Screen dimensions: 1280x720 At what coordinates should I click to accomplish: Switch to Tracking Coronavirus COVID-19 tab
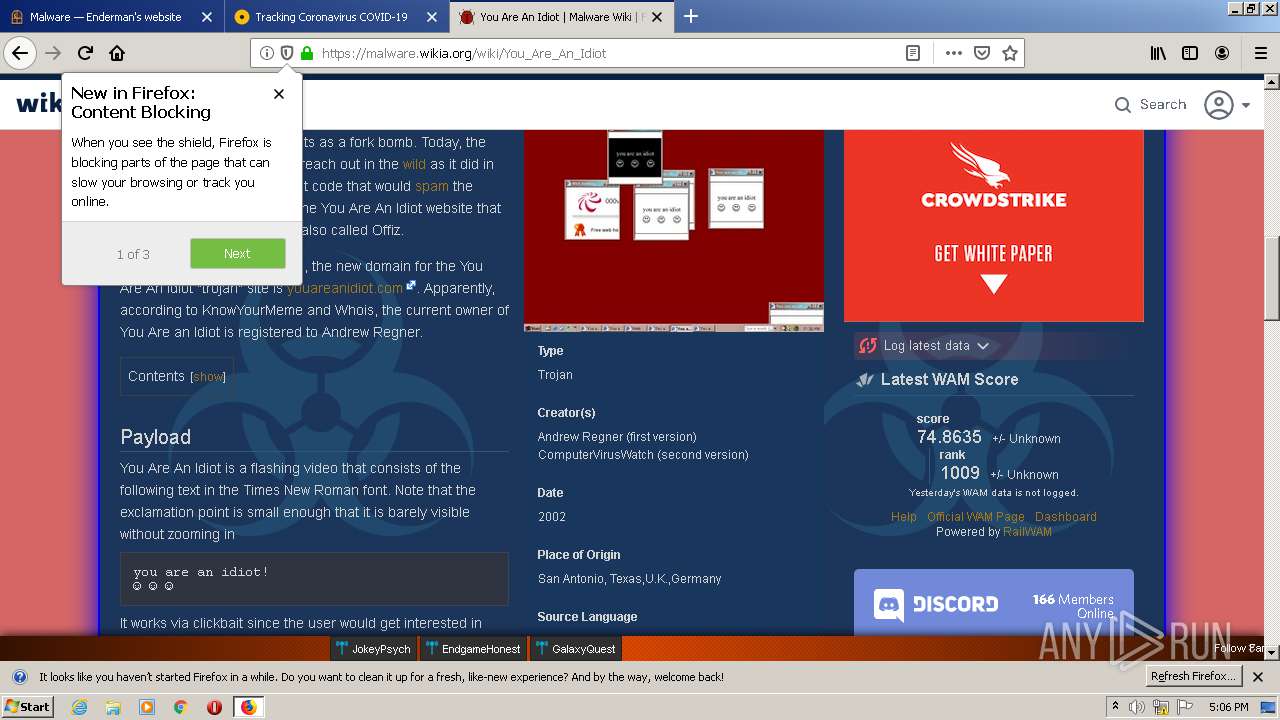[335, 17]
